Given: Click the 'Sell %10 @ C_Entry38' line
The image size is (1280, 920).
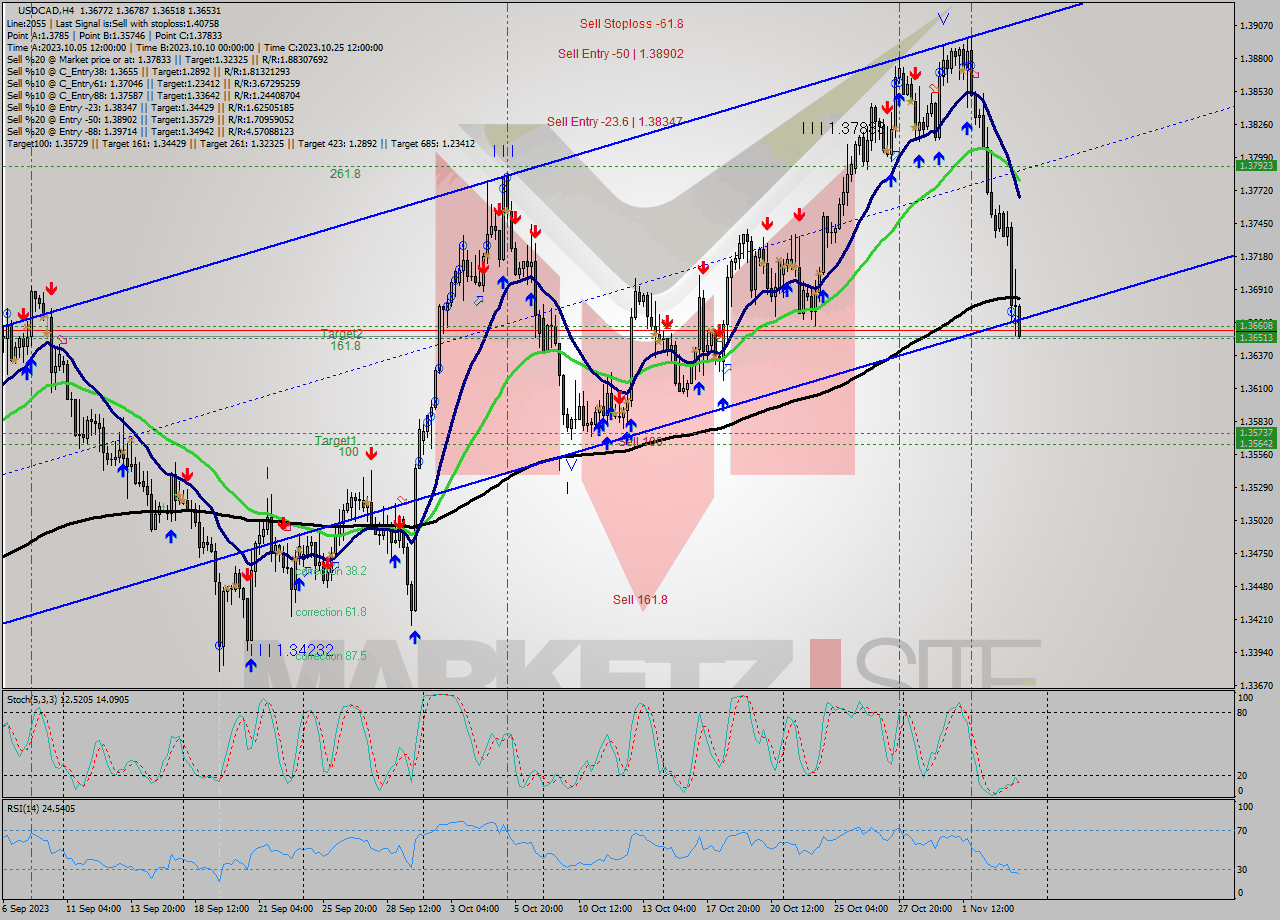Looking at the screenshot, I should click(148, 71).
